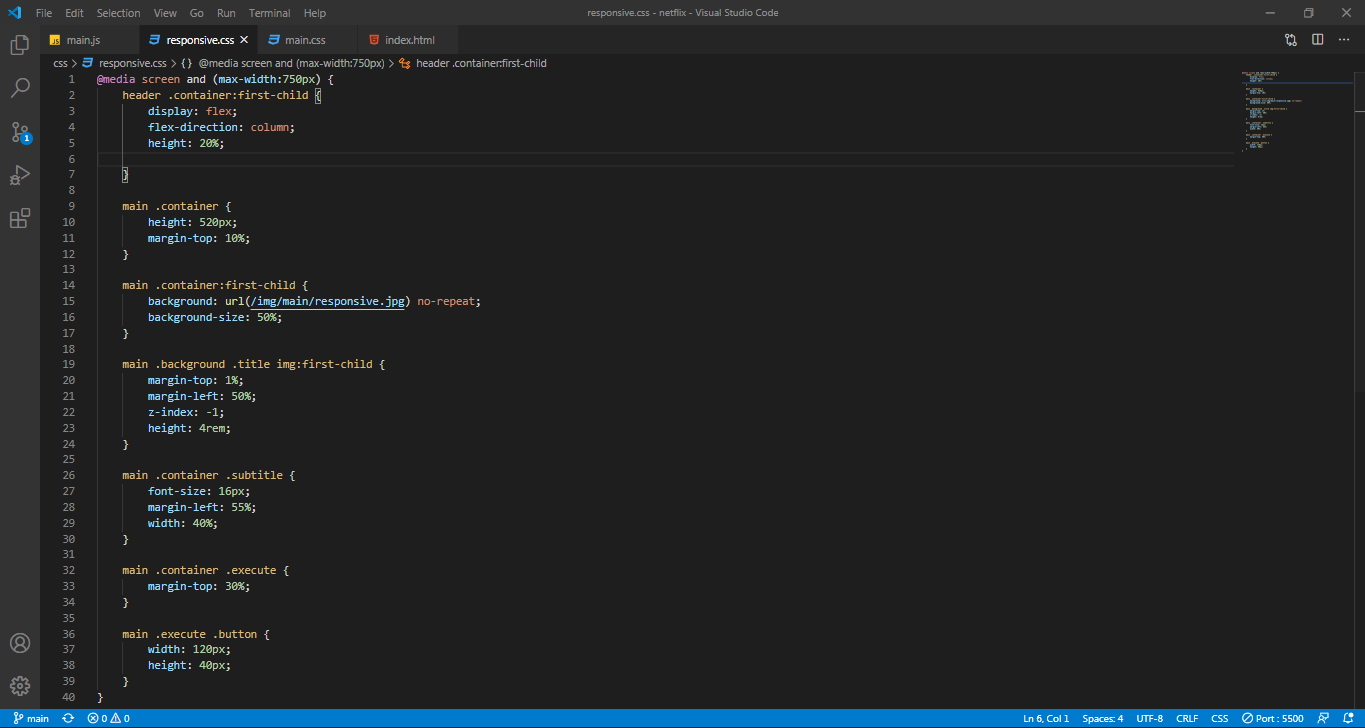Open the Run and Debug panel
The width and height of the screenshot is (1365, 728).
19,174
